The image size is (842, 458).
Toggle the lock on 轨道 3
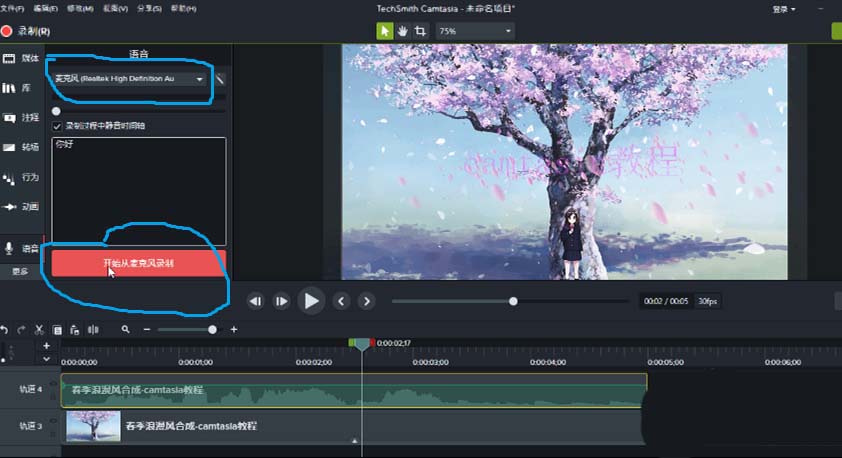click(53, 433)
